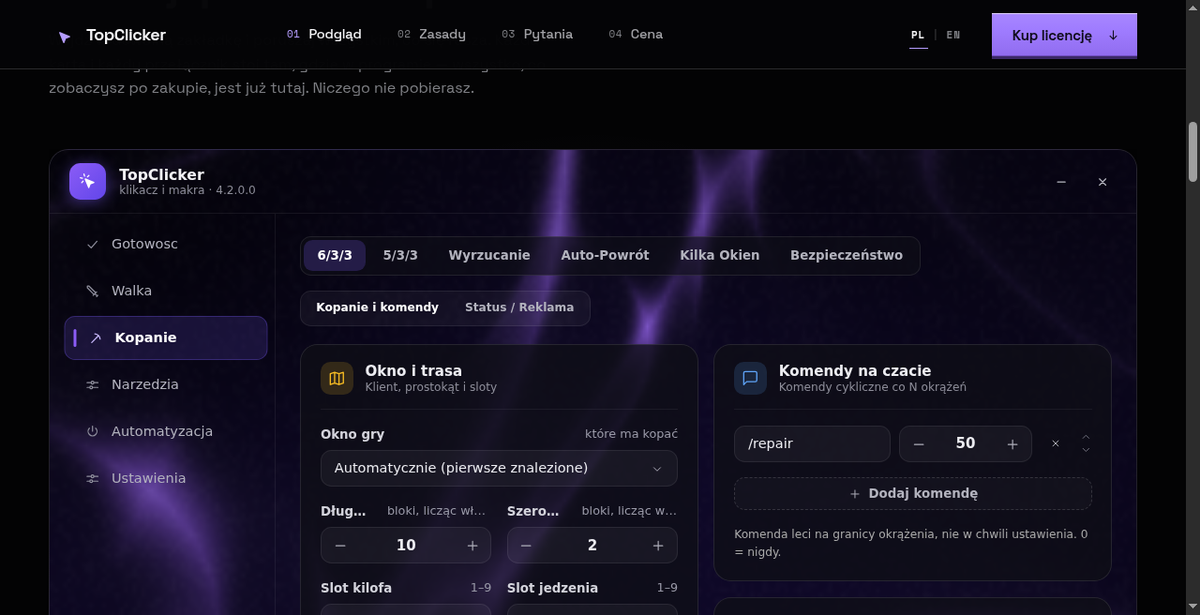This screenshot has width=1200, height=615.
Task: Increase the repair interval with plus icon
Action: pos(1012,443)
